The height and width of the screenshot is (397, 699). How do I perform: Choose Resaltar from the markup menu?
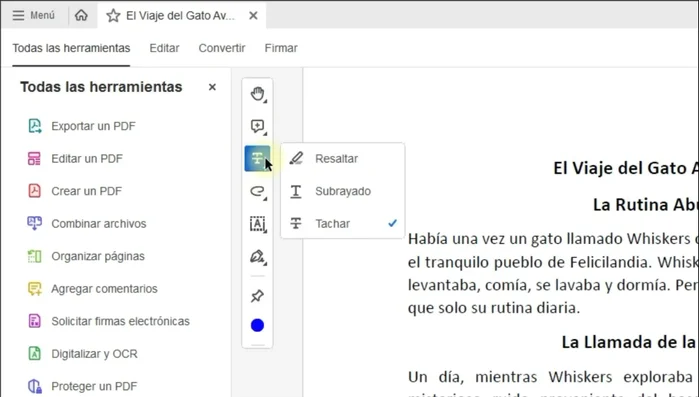pos(343,159)
